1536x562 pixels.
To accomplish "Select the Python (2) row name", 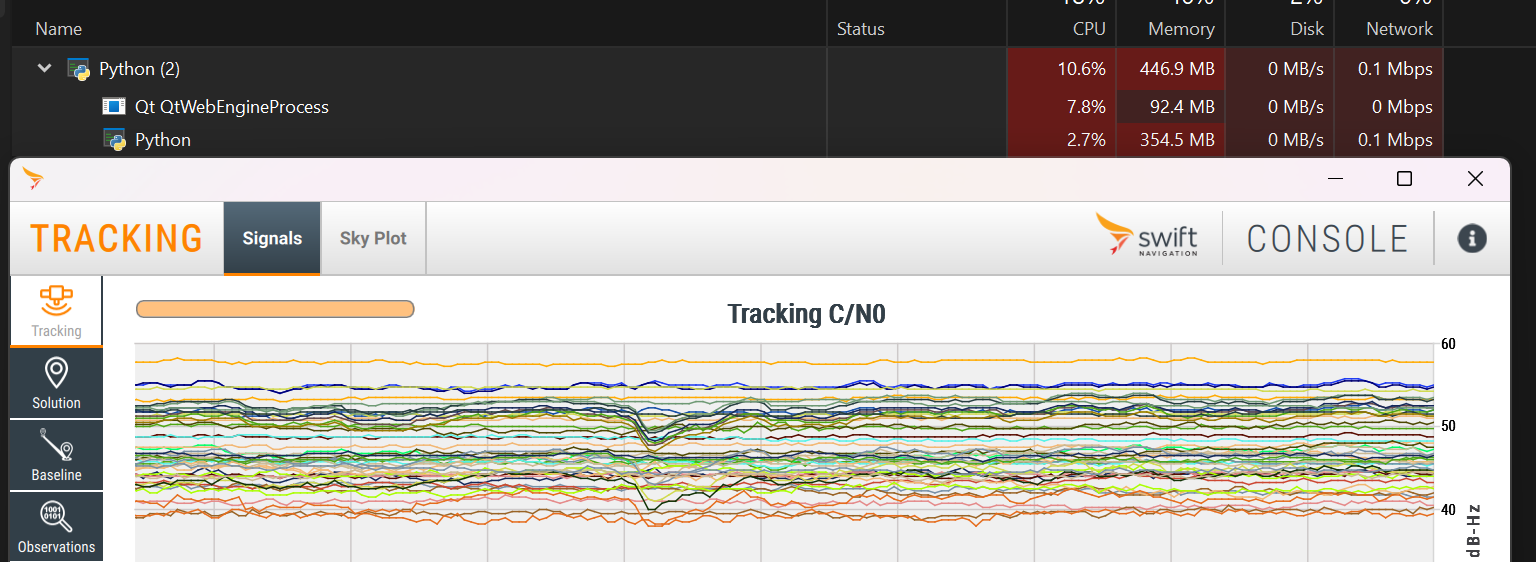I will click(x=140, y=69).
